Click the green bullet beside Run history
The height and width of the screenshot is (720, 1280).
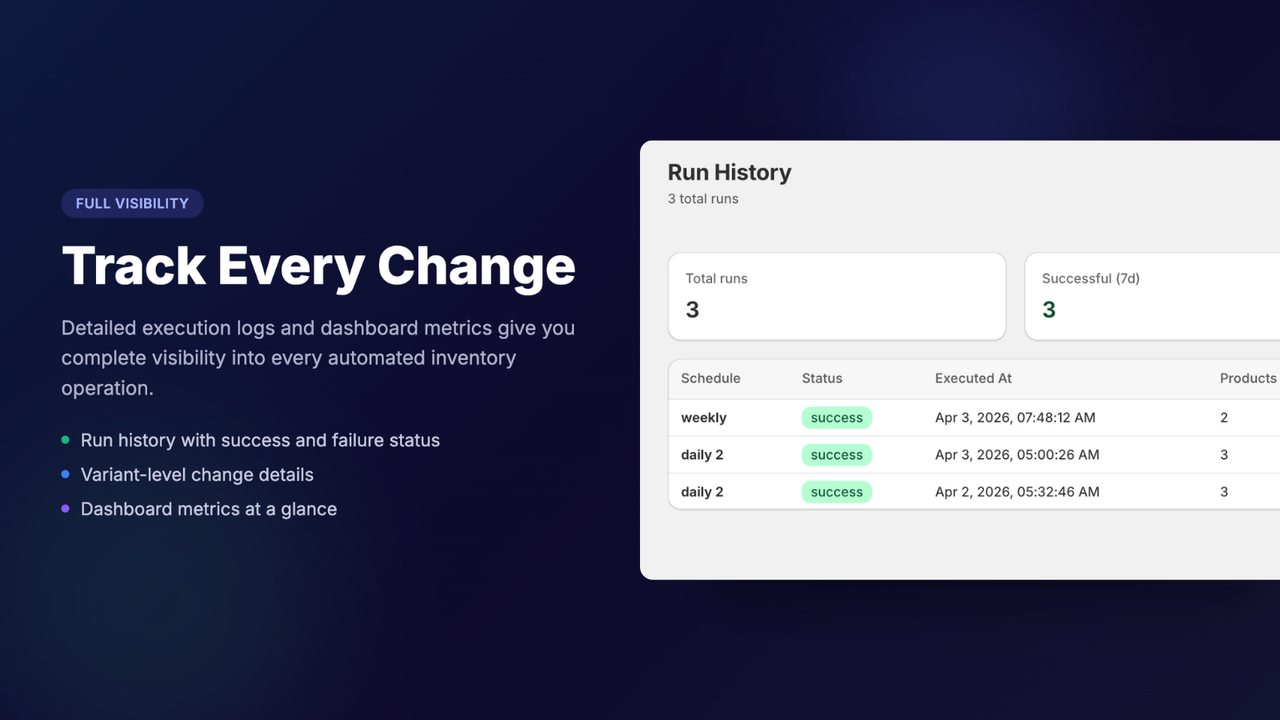tap(65, 440)
